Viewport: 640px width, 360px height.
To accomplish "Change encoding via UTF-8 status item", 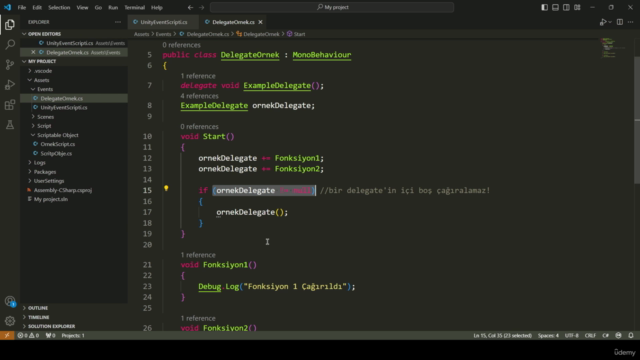I will tap(571, 336).
